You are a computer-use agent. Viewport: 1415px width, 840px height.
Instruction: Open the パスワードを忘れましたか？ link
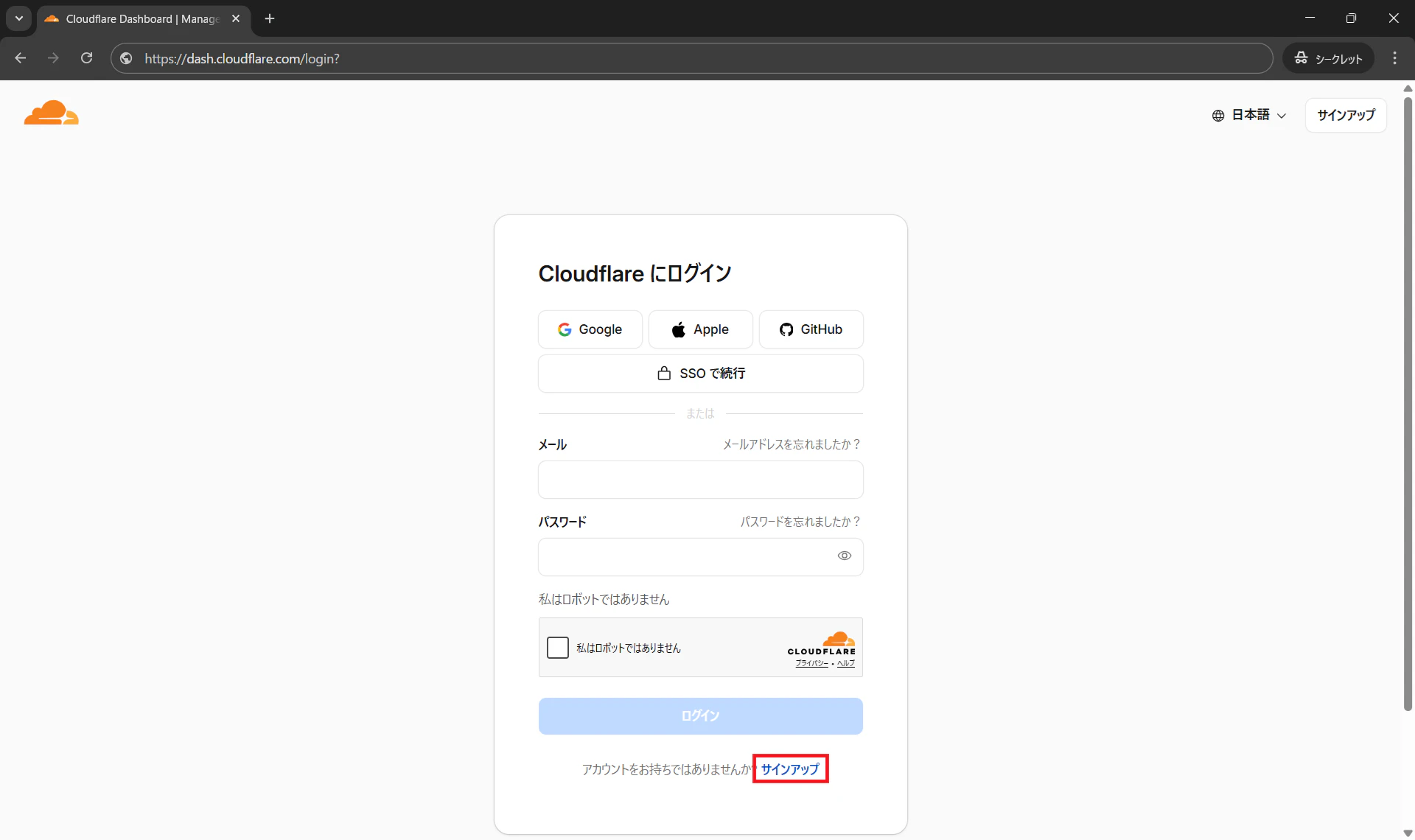(x=800, y=522)
